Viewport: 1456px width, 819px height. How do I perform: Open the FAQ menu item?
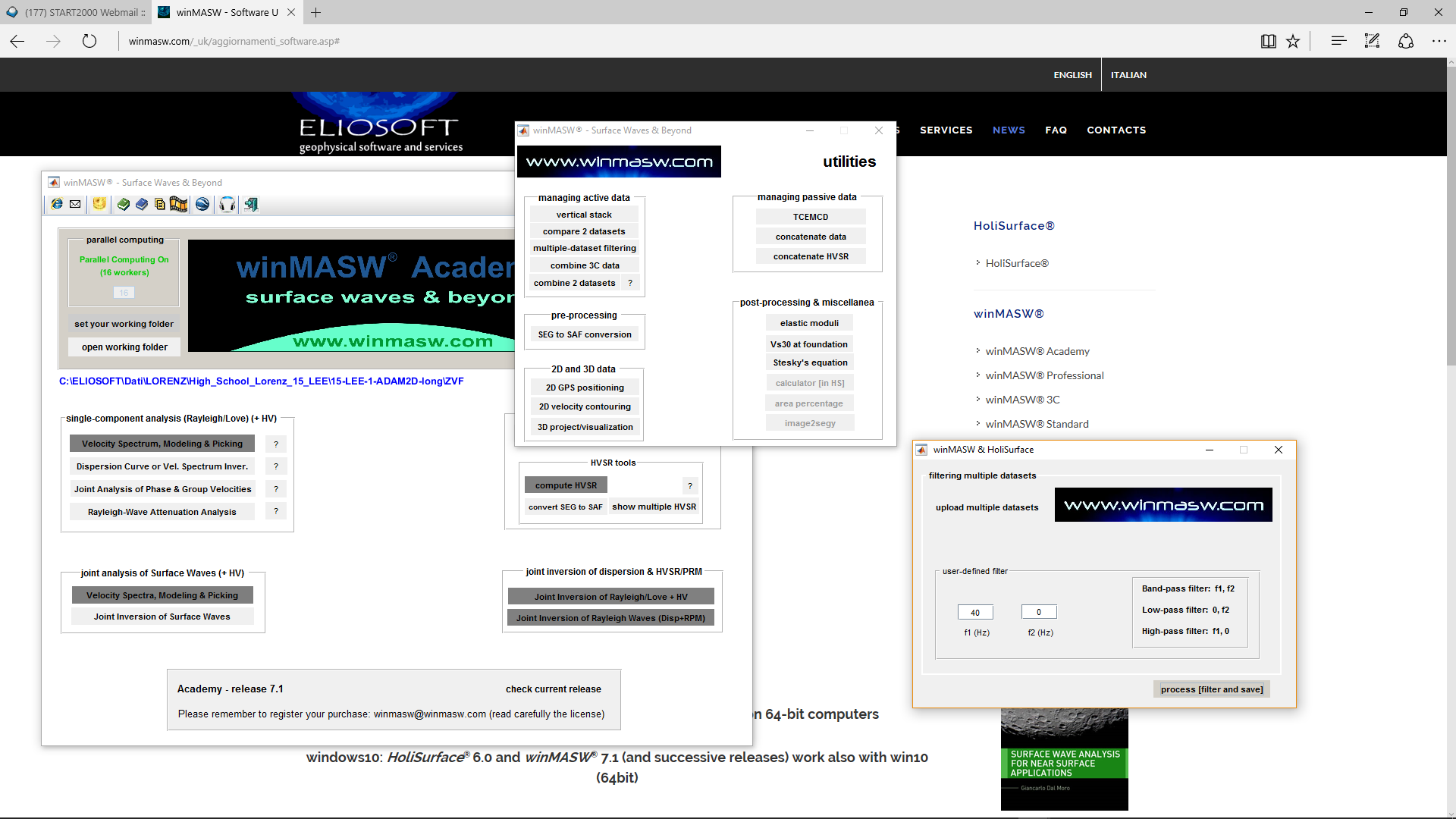(x=1056, y=130)
